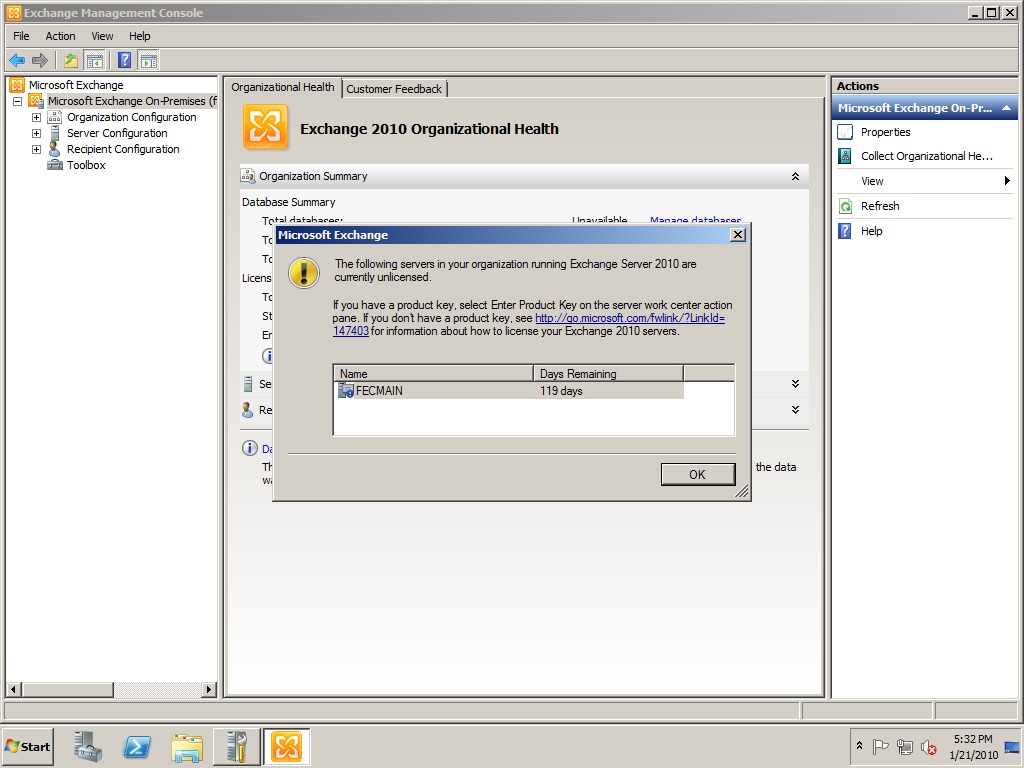Click the Action Center flag tray icon
The height and width of the screenshot is (768, 1024).
880,746
